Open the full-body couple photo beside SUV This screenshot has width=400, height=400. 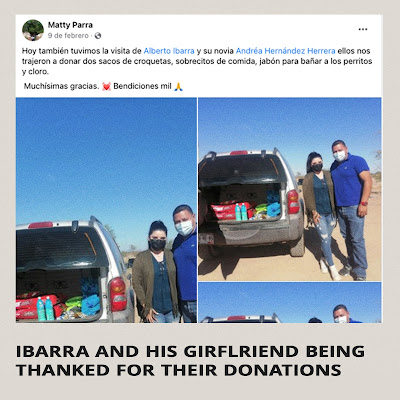click(x=290, y=189)
